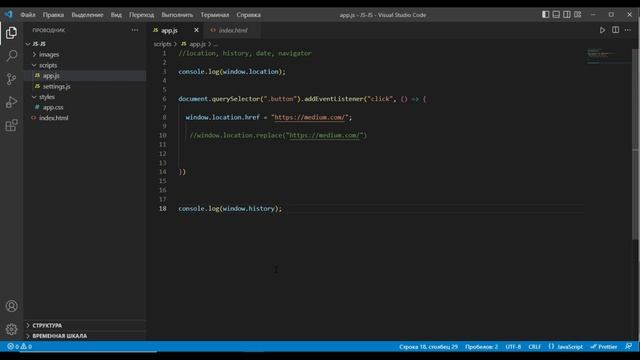This screenshot has width=640, height=360.
Task: Toggle bottom panel layout icon
Action: (556, 15)
